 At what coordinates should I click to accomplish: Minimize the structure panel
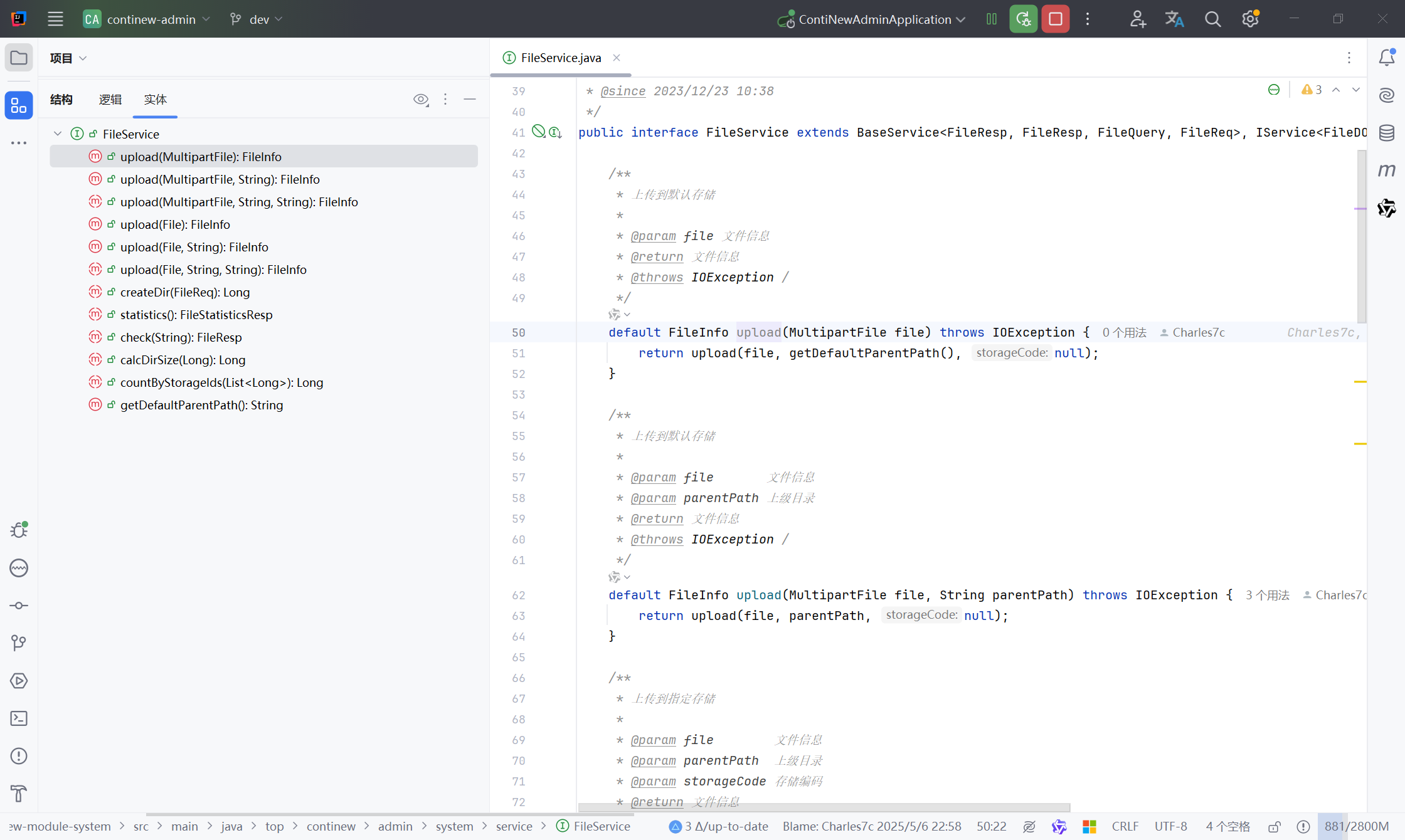click(470, 99)
